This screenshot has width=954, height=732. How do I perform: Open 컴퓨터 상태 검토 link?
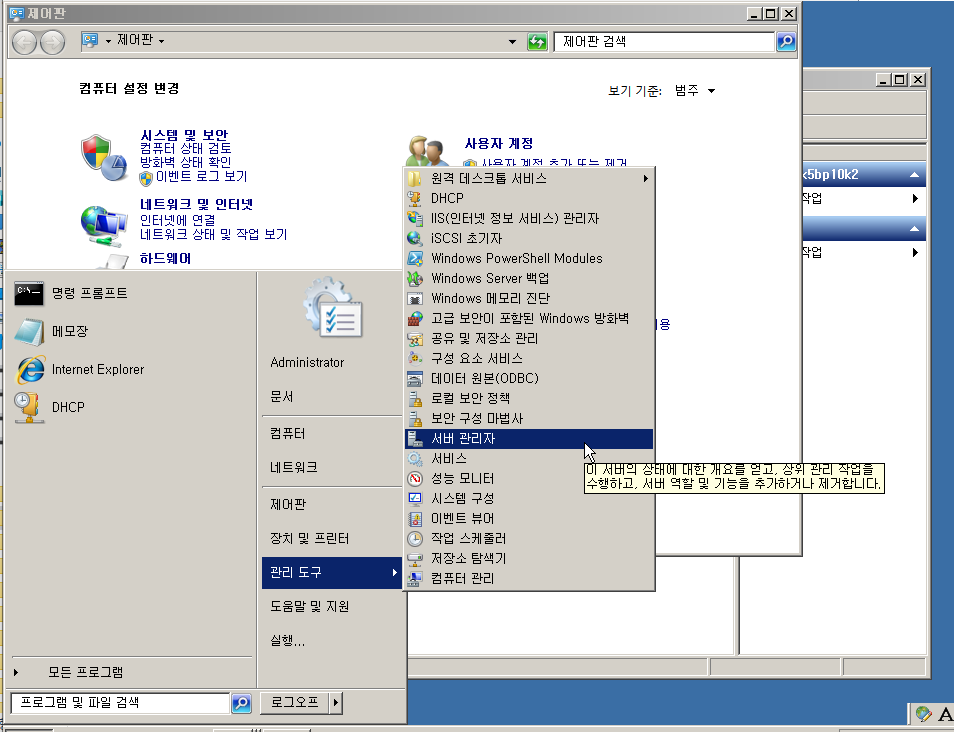click(186, 148)
